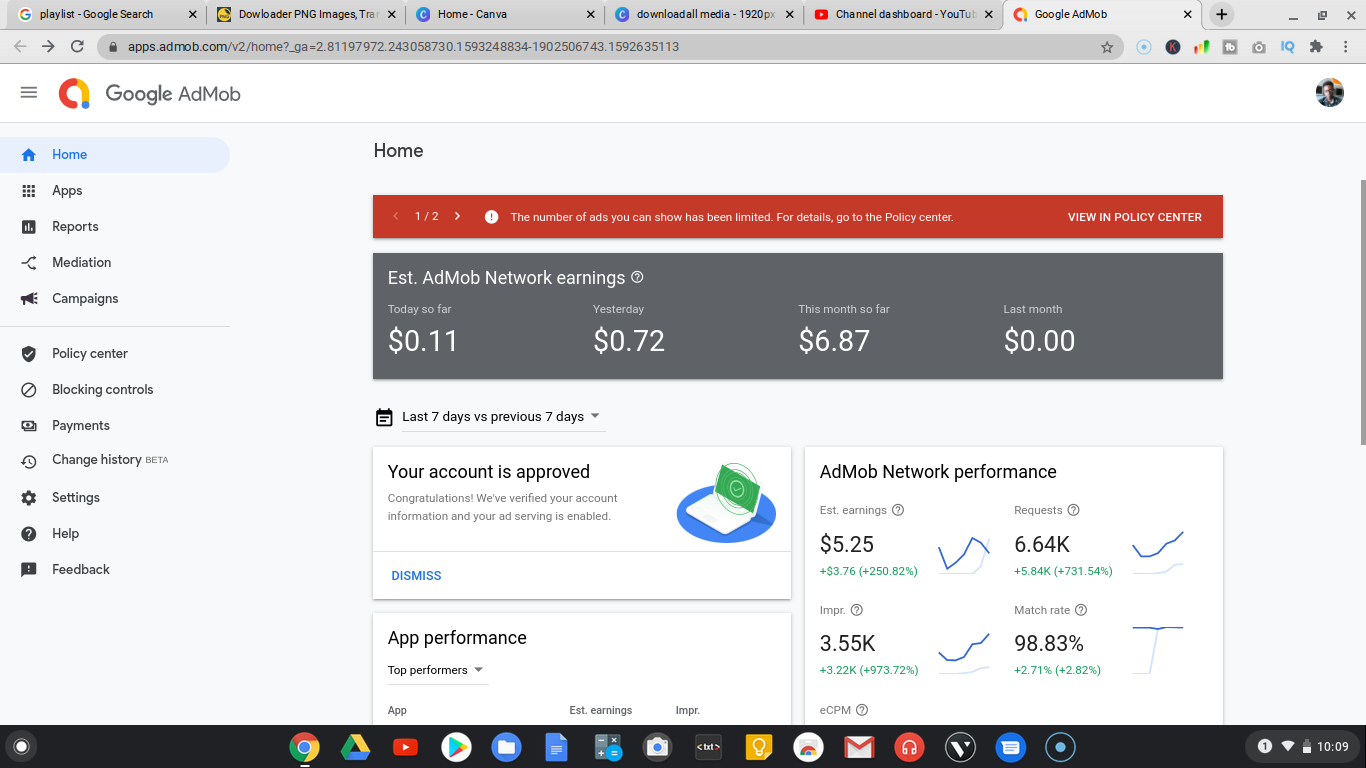Image resolution: width=1366 pixels, height=768 pixels.
Task: Click the Settings gear icon
Action: coord(29,498)
